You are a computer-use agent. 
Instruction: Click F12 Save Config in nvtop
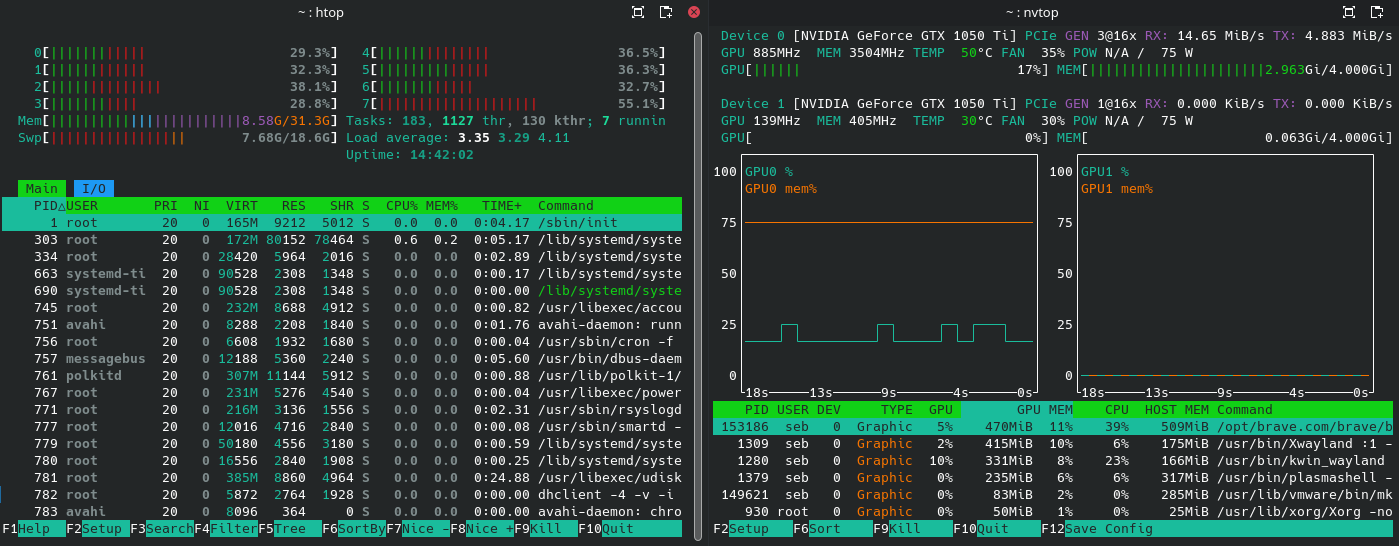pyautogui.click(x=1108, y=528)
